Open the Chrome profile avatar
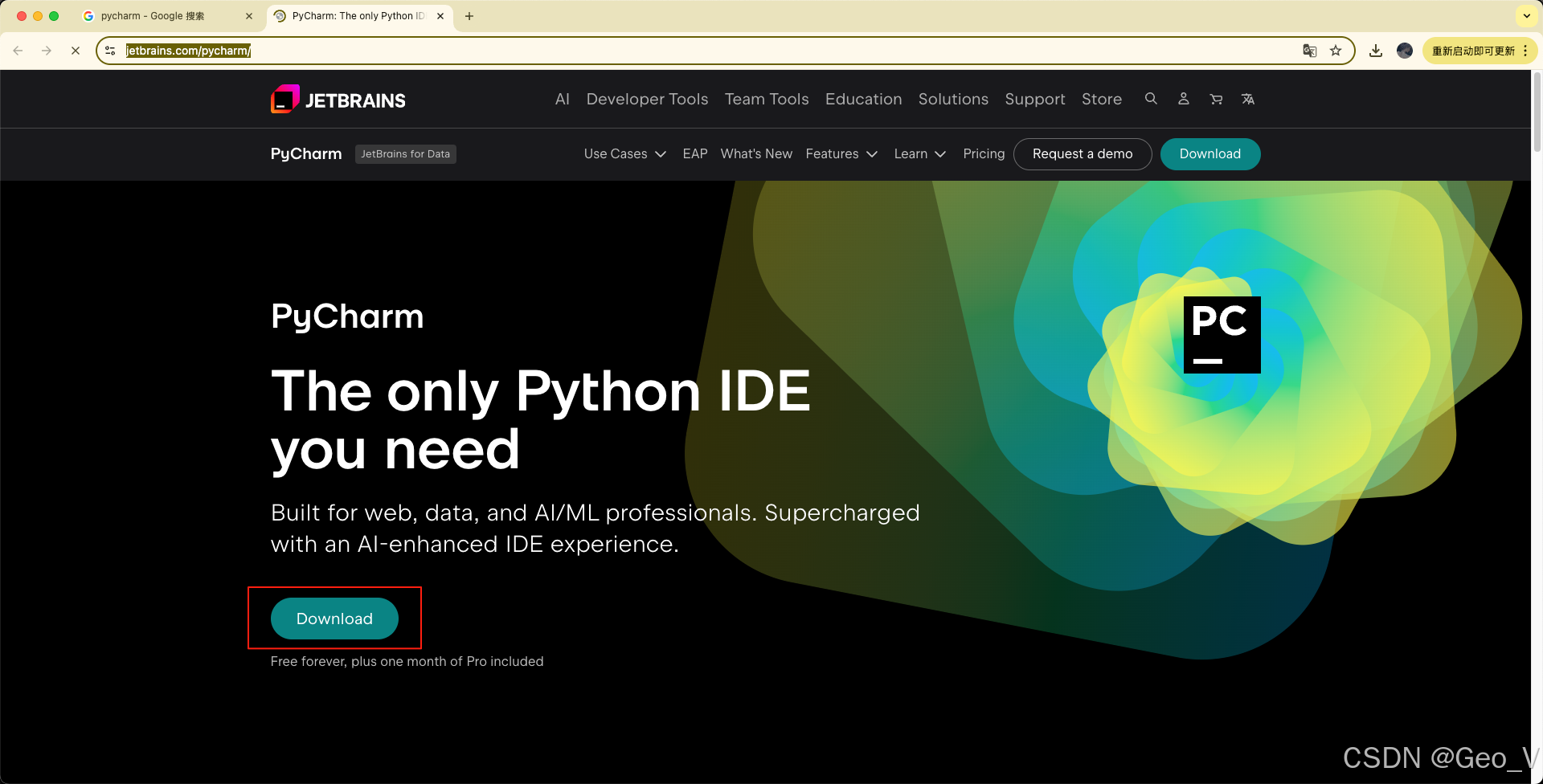The height and width of the screenshot is (784, 1543). [1405, 51]
